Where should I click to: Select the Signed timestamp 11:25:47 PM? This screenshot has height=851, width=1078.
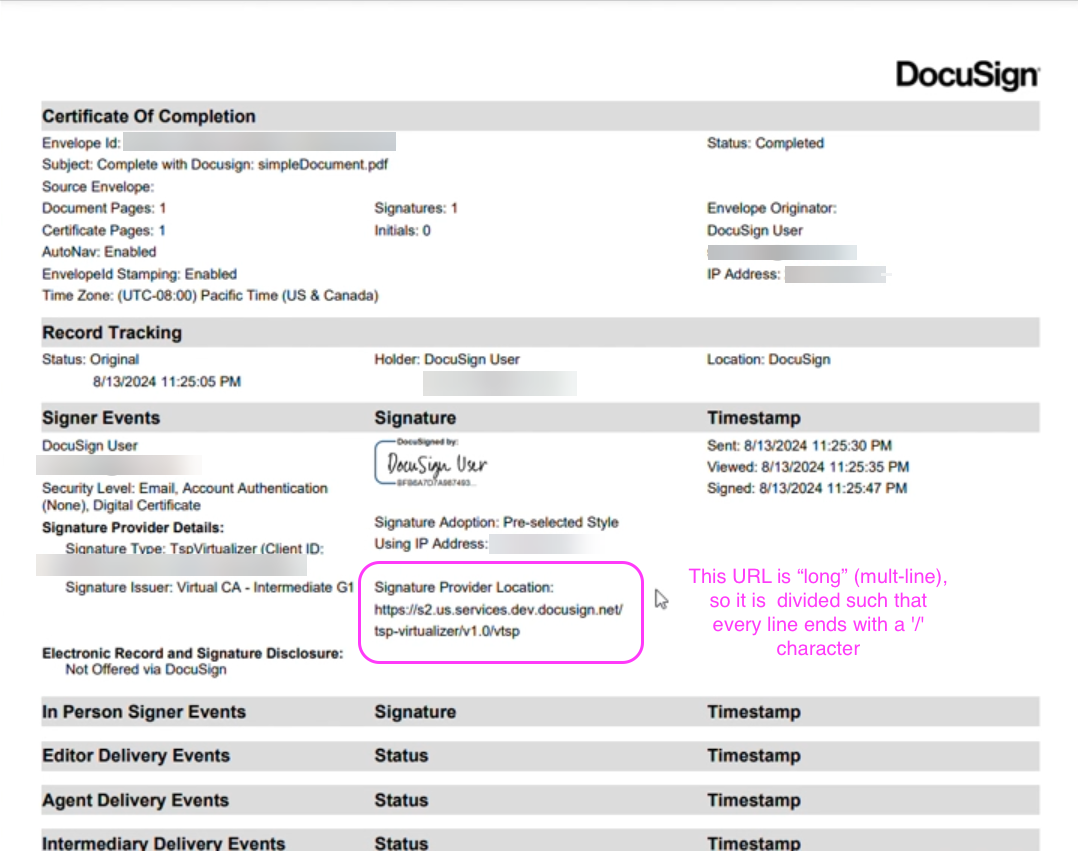click(807, 489)
